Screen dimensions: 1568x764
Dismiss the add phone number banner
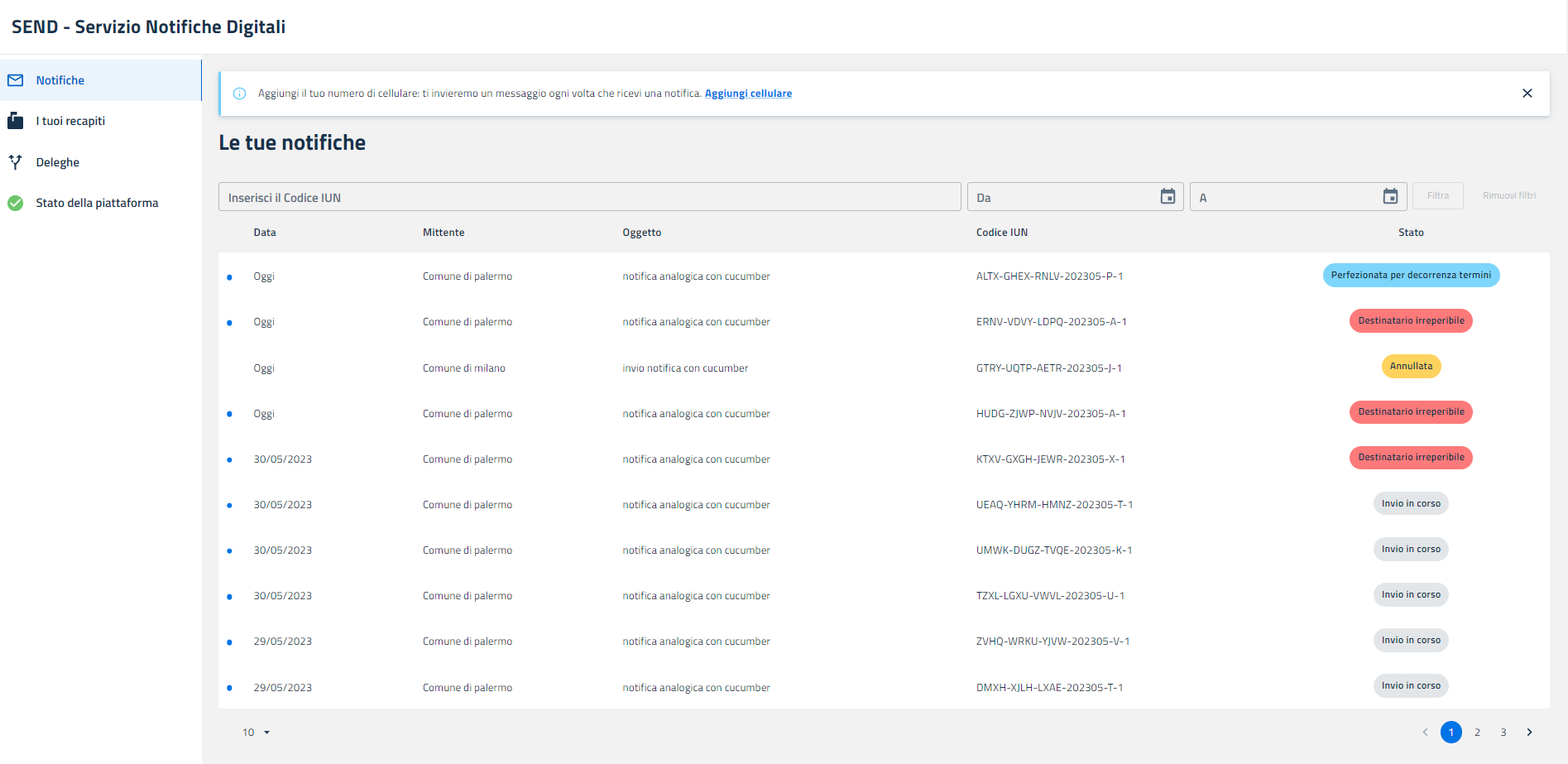[x=1527, y=94]
